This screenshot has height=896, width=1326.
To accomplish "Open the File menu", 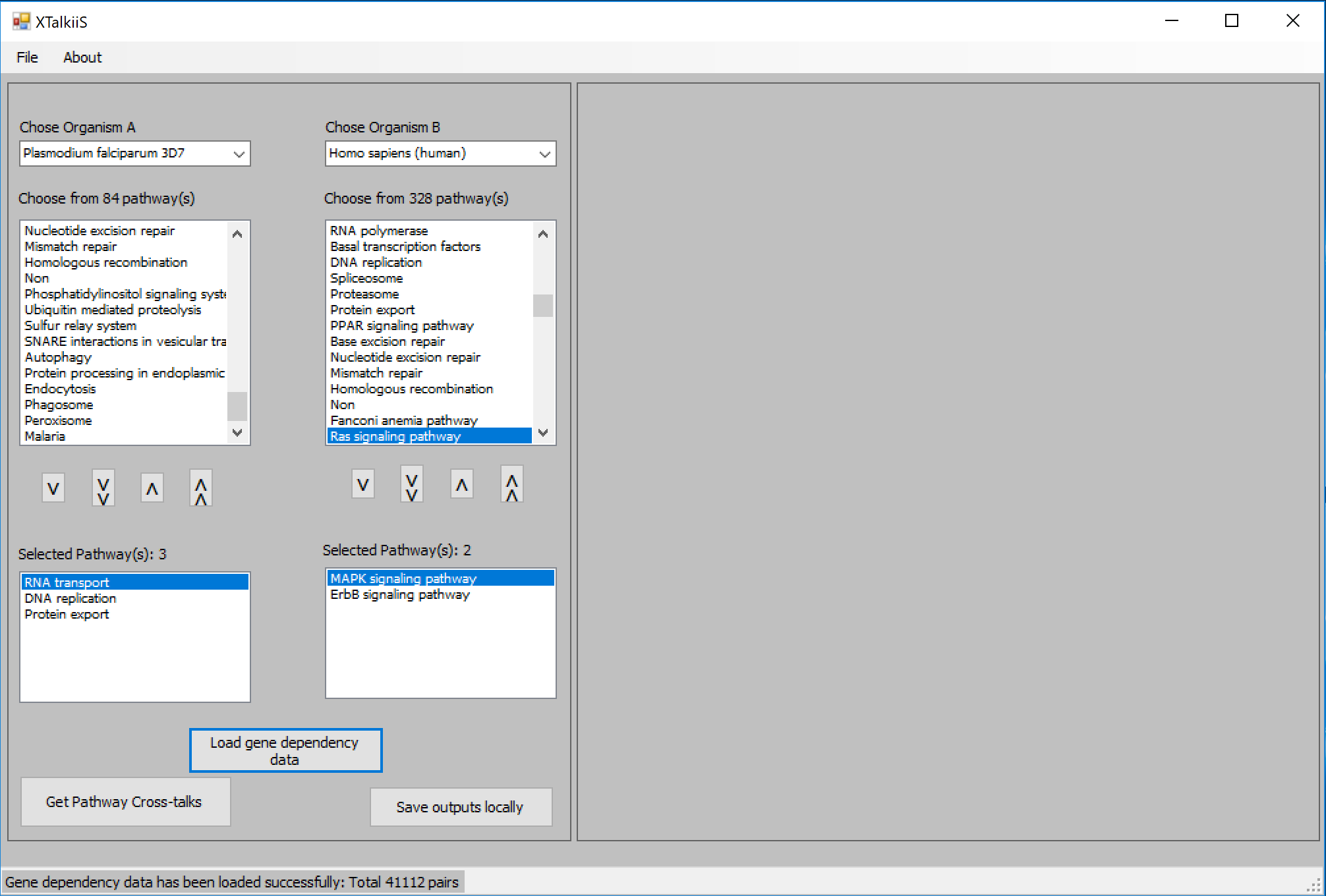I will pos(27,57).
